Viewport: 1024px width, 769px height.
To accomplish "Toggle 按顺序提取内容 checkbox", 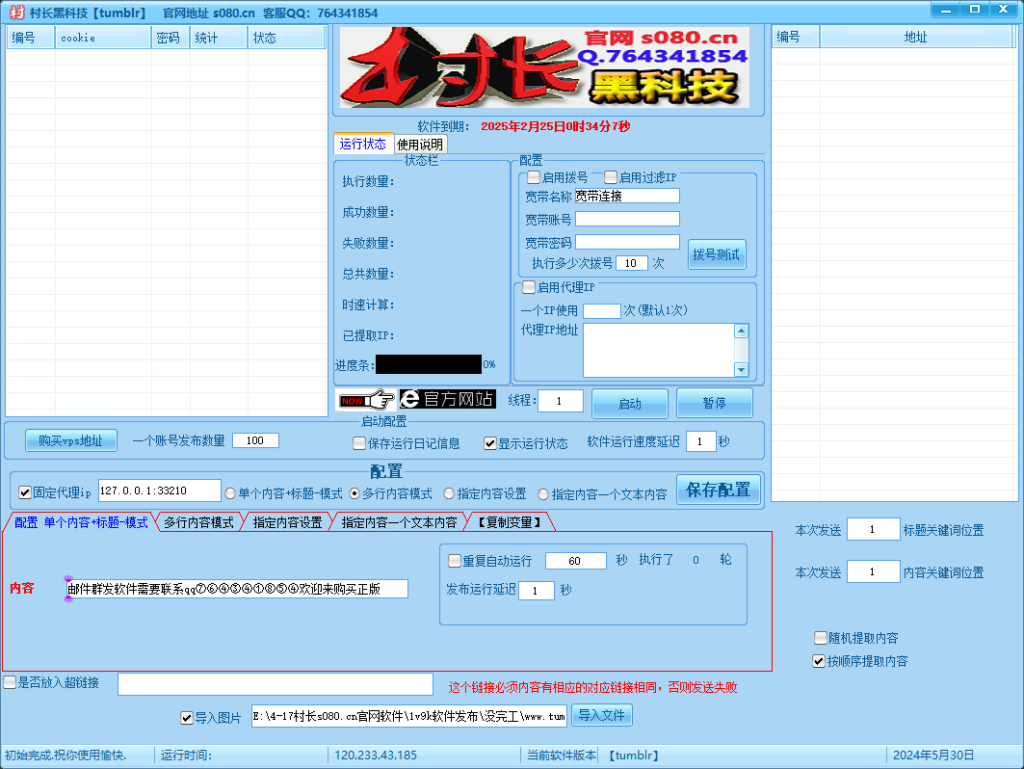I will click(x=818, y=661).
